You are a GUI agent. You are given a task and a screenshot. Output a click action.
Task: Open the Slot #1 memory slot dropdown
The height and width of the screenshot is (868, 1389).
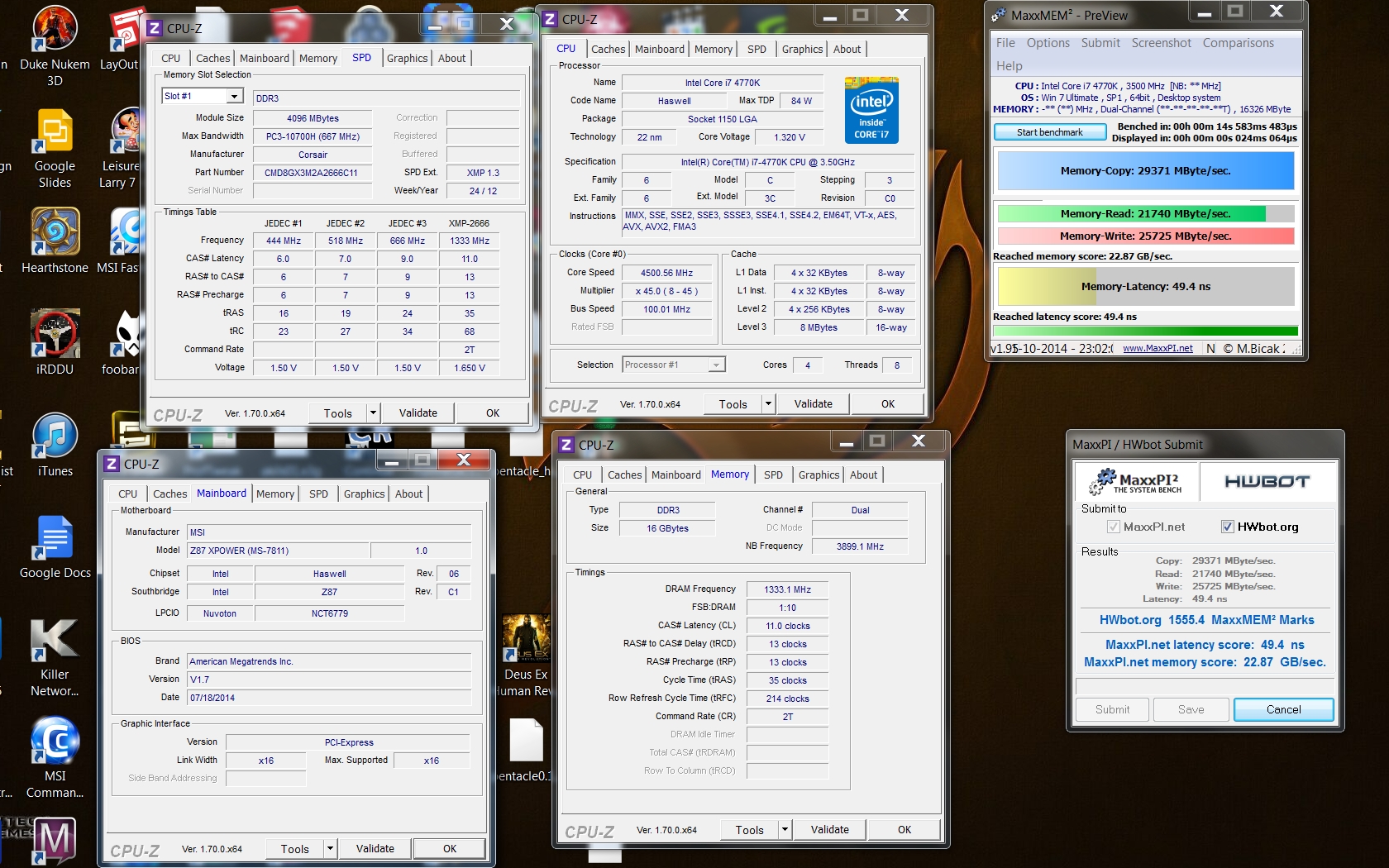[x=234, y=97]
